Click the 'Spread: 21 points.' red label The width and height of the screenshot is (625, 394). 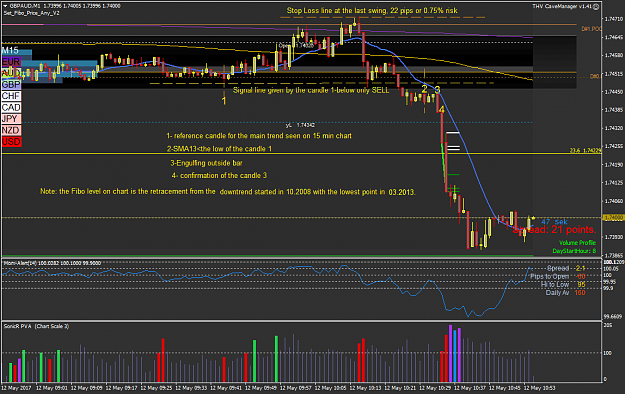tap(554, 230)
